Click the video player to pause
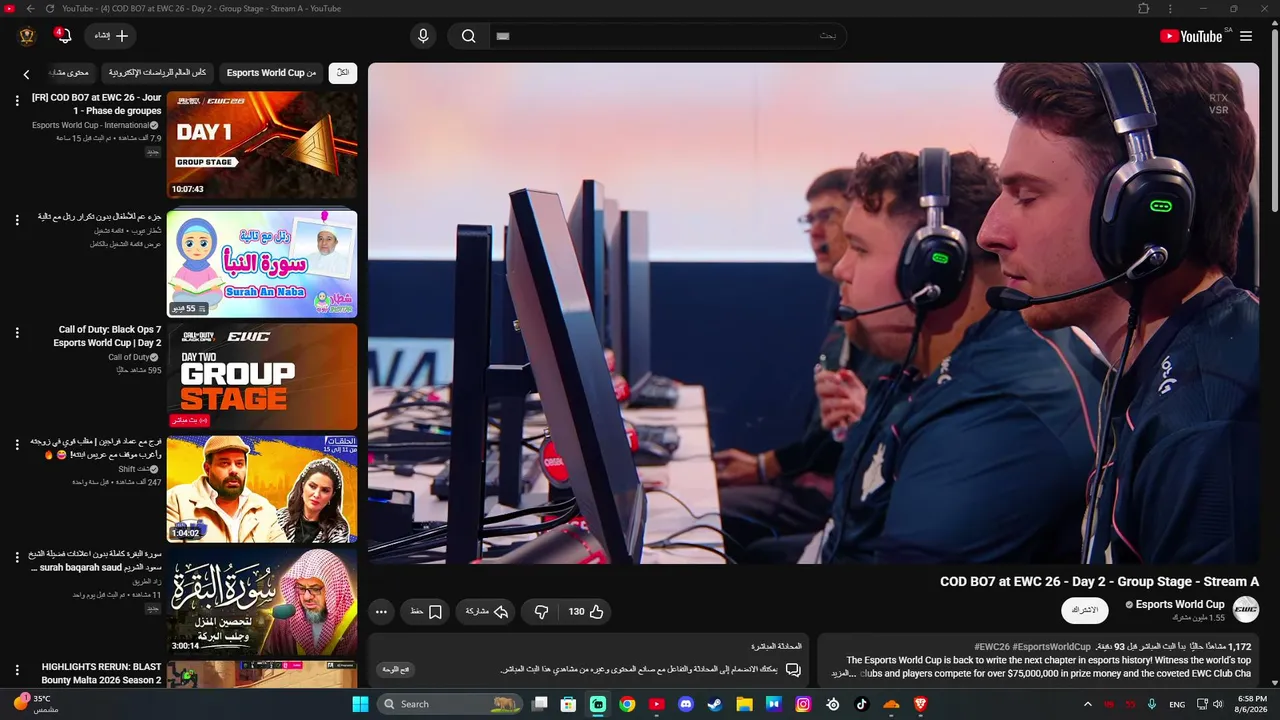This screenshot has width=1280, height=720. 813,313
